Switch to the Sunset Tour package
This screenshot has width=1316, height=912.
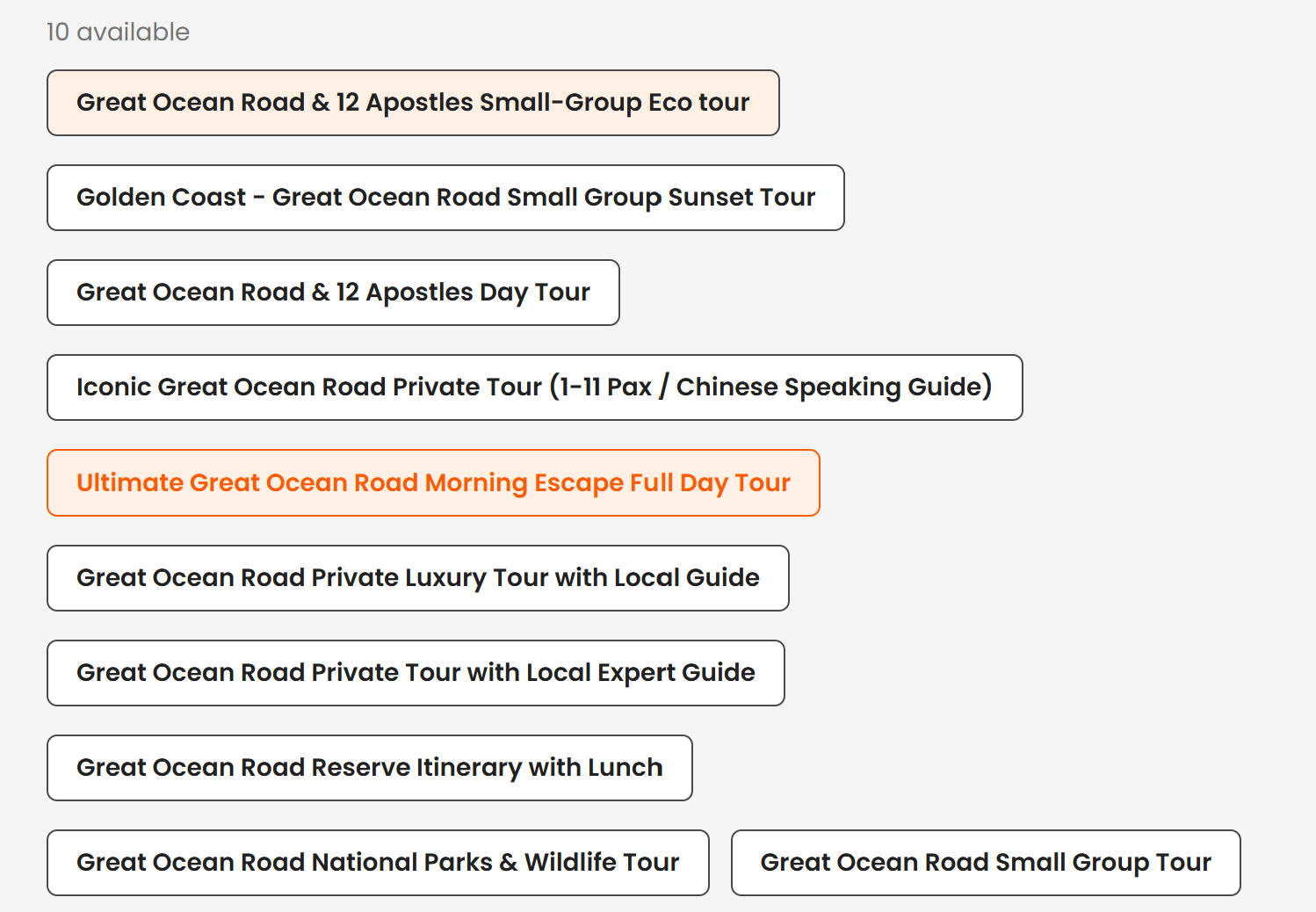[445, 198]
